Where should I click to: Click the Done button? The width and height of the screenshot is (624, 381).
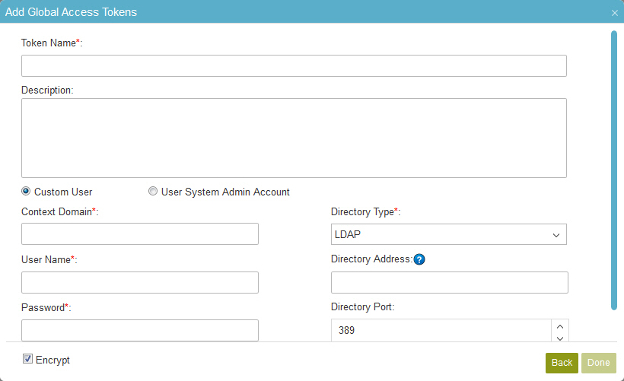point(598,363)
